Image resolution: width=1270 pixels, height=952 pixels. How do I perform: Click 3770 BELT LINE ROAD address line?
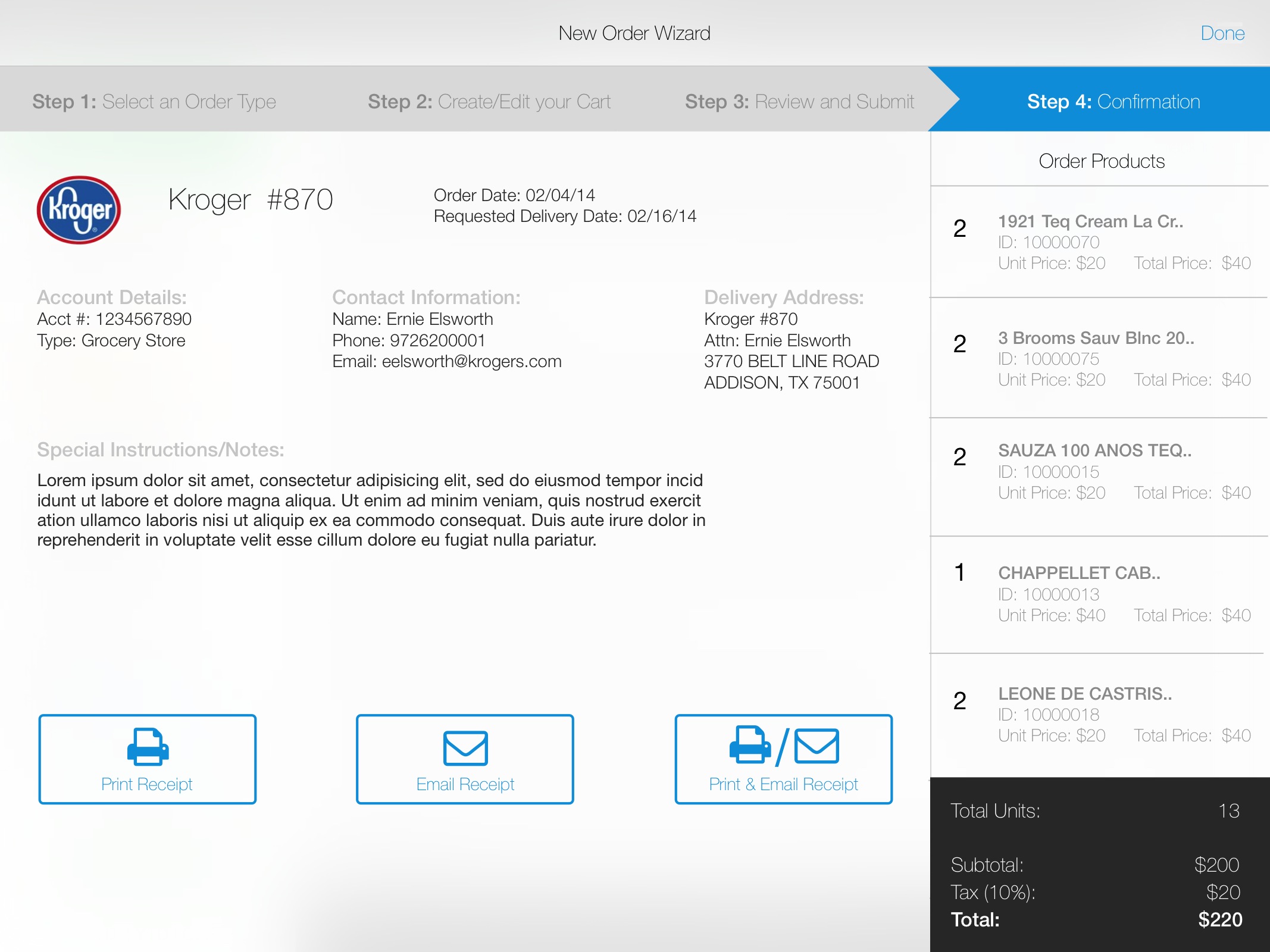(x=792, y=361)
